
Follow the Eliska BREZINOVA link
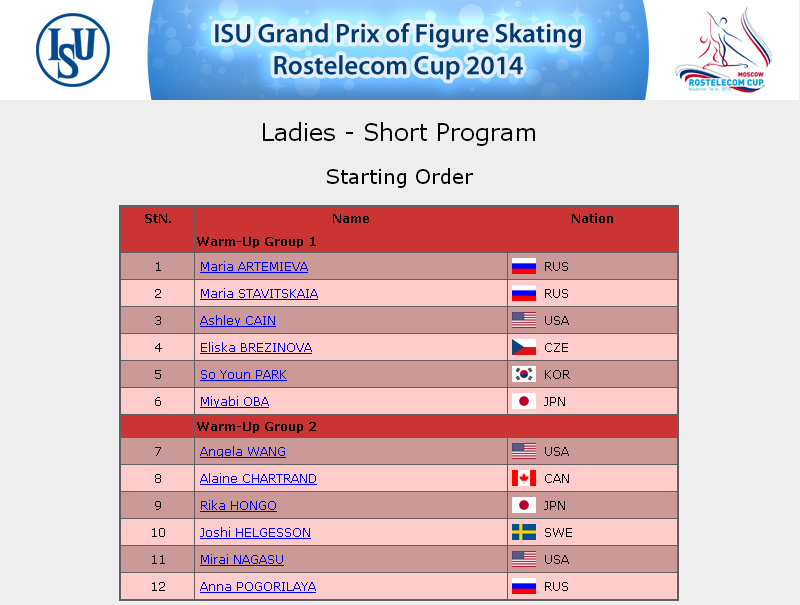tap(256, 347)
